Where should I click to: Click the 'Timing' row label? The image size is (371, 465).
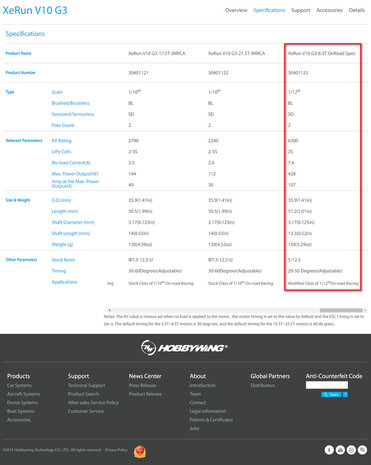click(59, 271)
